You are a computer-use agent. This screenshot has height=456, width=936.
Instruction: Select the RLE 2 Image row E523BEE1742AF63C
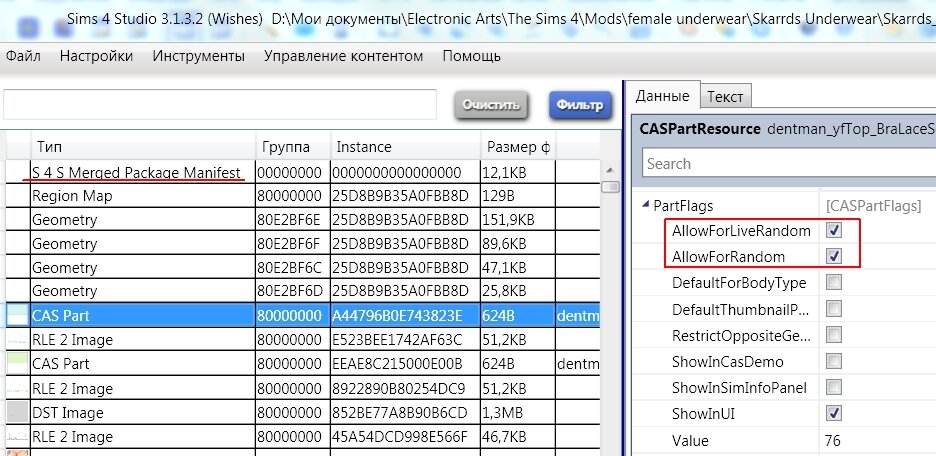pos(303,340)
